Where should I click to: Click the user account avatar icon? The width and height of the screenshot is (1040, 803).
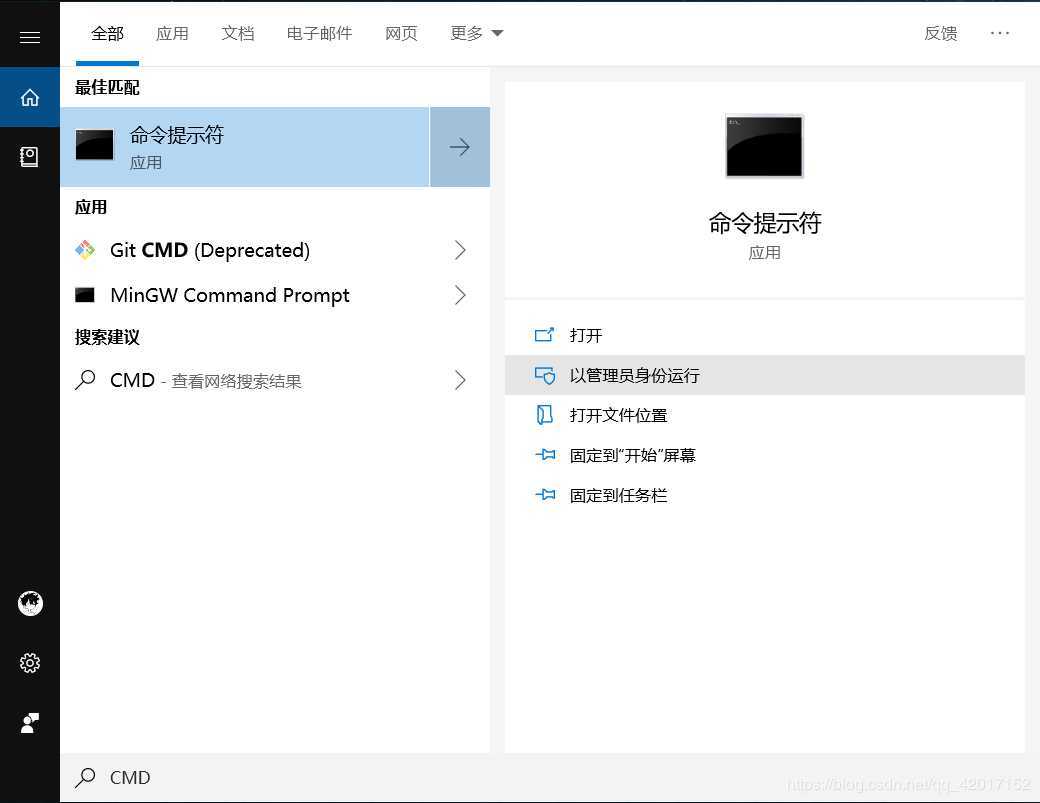(x=30, y=603)
